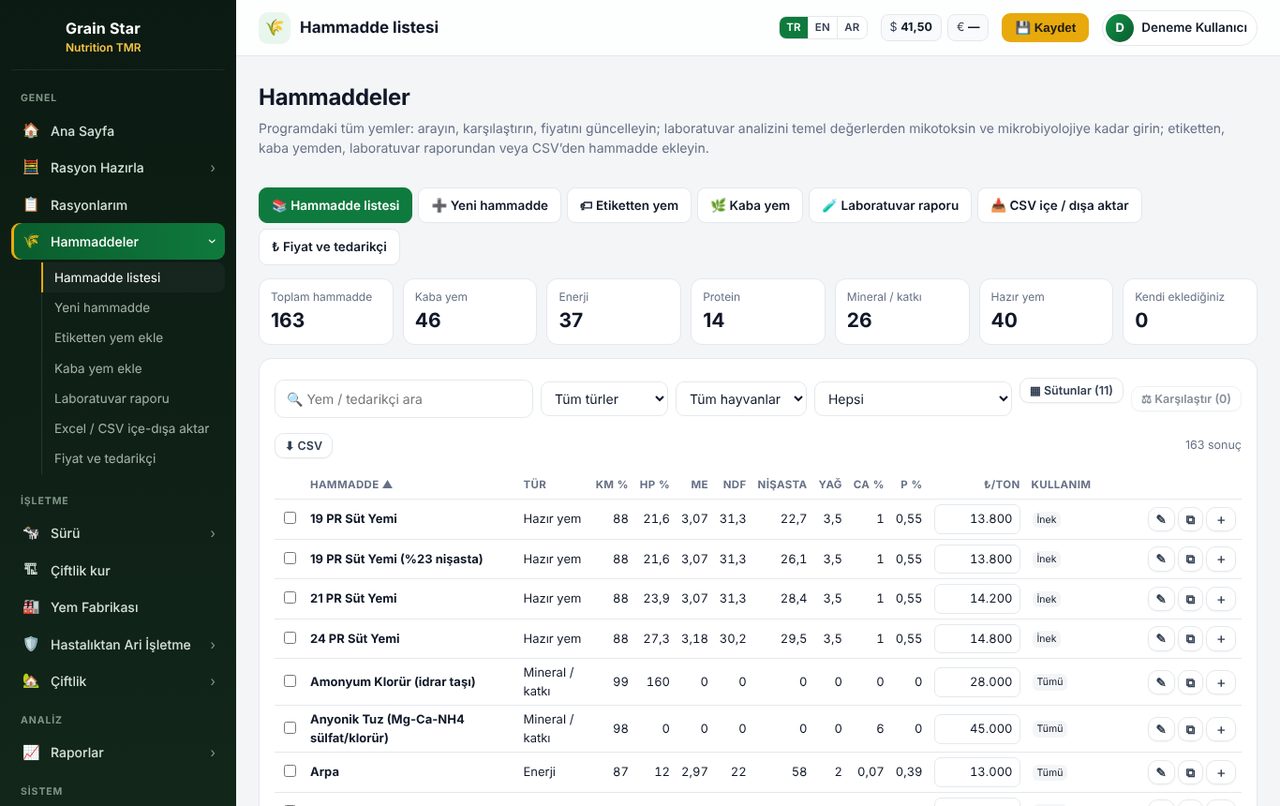Edit the Amonyum Klorür row with the pencil icon
Screen dimensions: 1280x806
coord(1161,682)
